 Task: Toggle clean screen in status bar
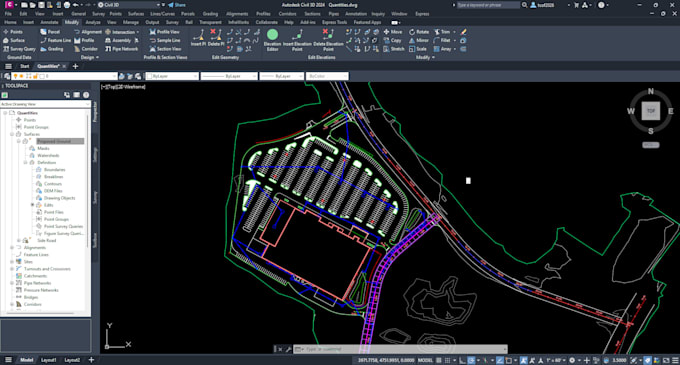coord(666,360)
